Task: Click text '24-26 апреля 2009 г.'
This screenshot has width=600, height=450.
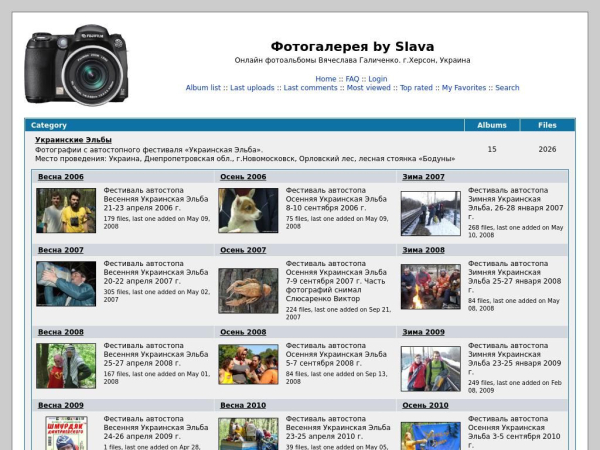Action: (142, 436)
